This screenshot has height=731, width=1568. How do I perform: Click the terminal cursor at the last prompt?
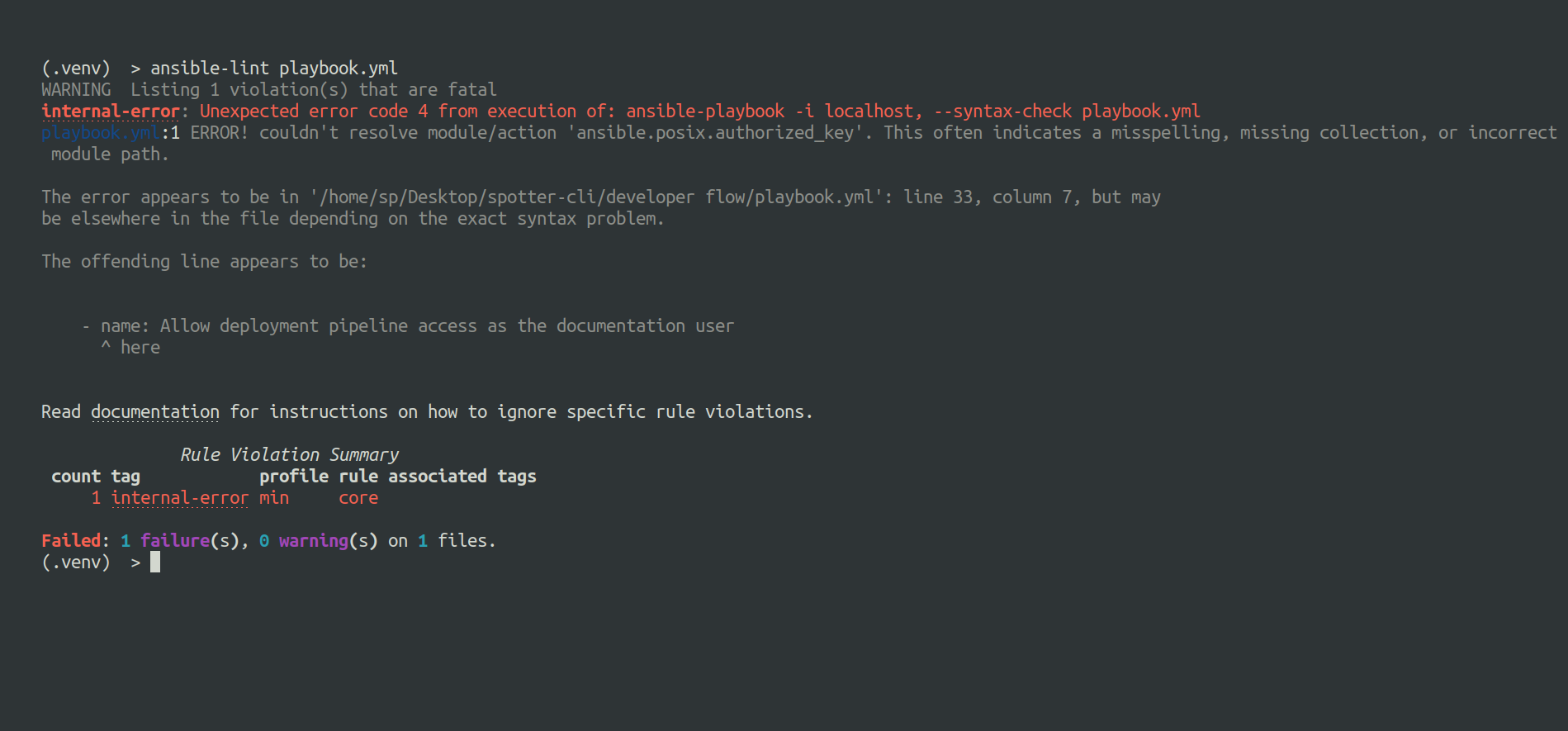[x=155, y=562]
